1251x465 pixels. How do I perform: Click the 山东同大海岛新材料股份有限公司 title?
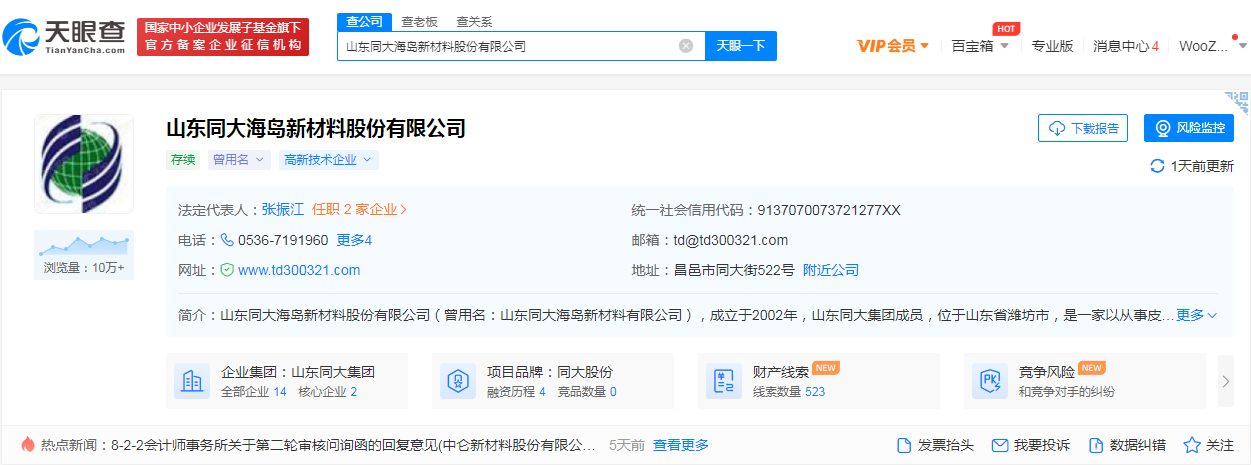[x=316, y=128]
